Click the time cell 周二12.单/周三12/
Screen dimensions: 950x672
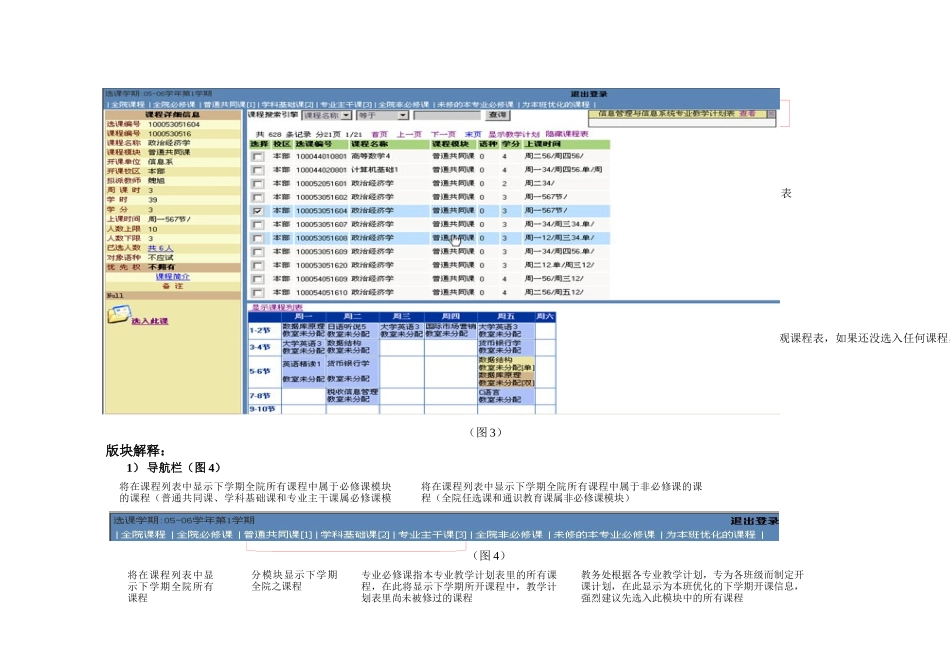click(x=559, y=265)
